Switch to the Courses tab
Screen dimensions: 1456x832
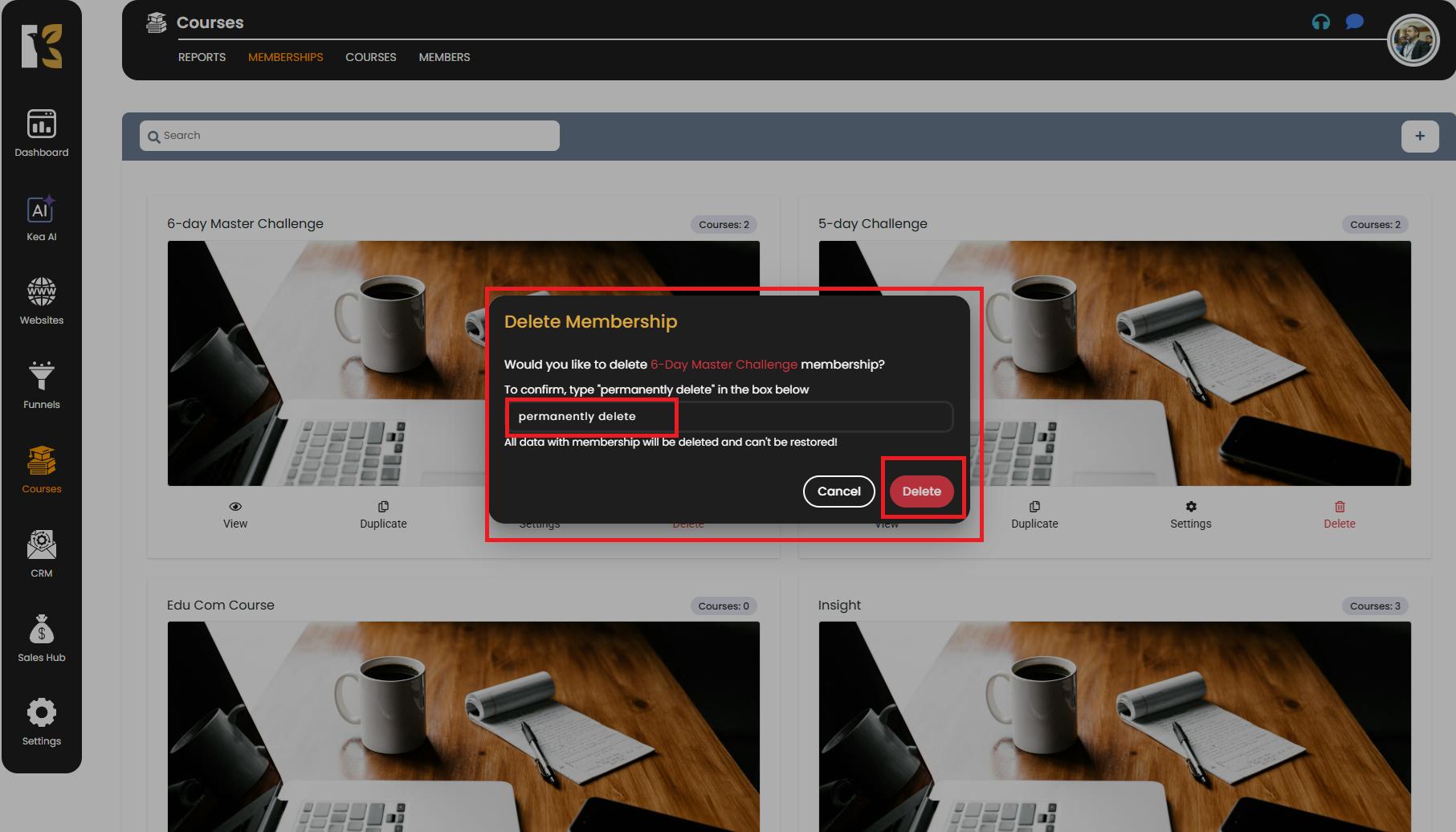(370, 57)
